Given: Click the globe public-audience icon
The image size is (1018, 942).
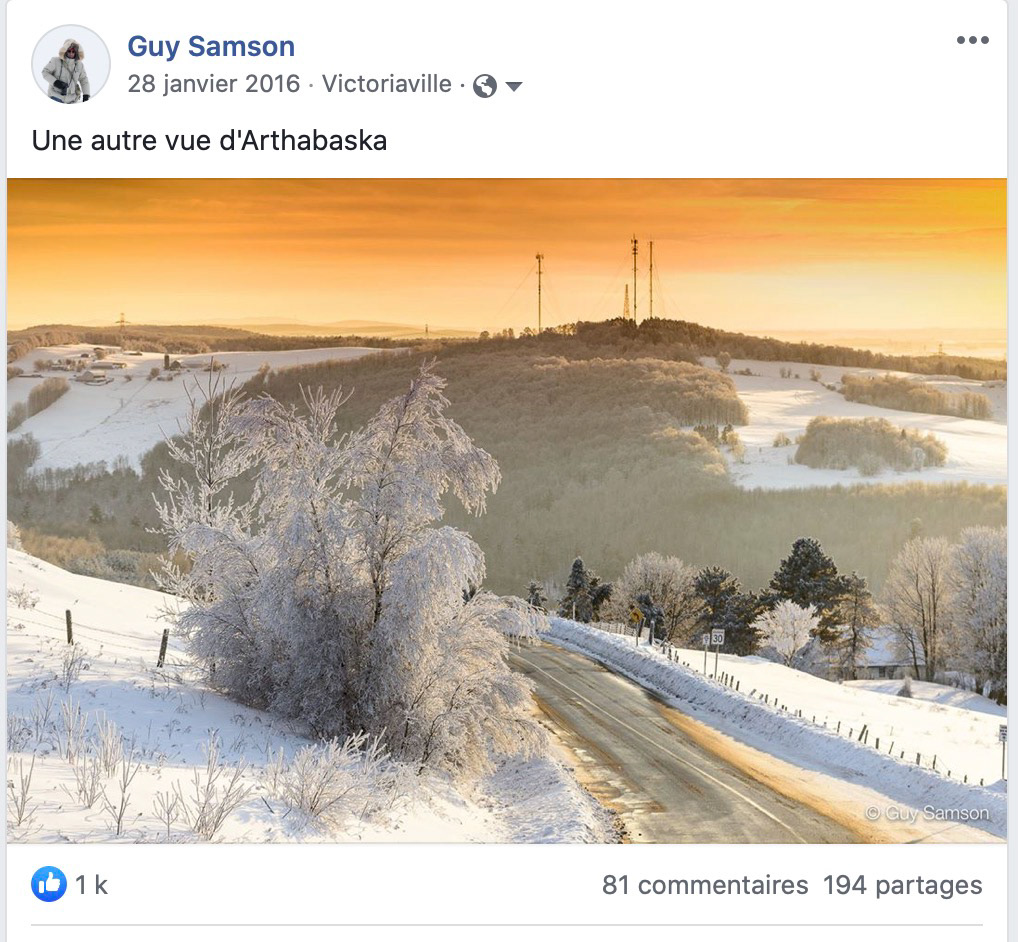Looking at the screenshot, I should (484, 86).
